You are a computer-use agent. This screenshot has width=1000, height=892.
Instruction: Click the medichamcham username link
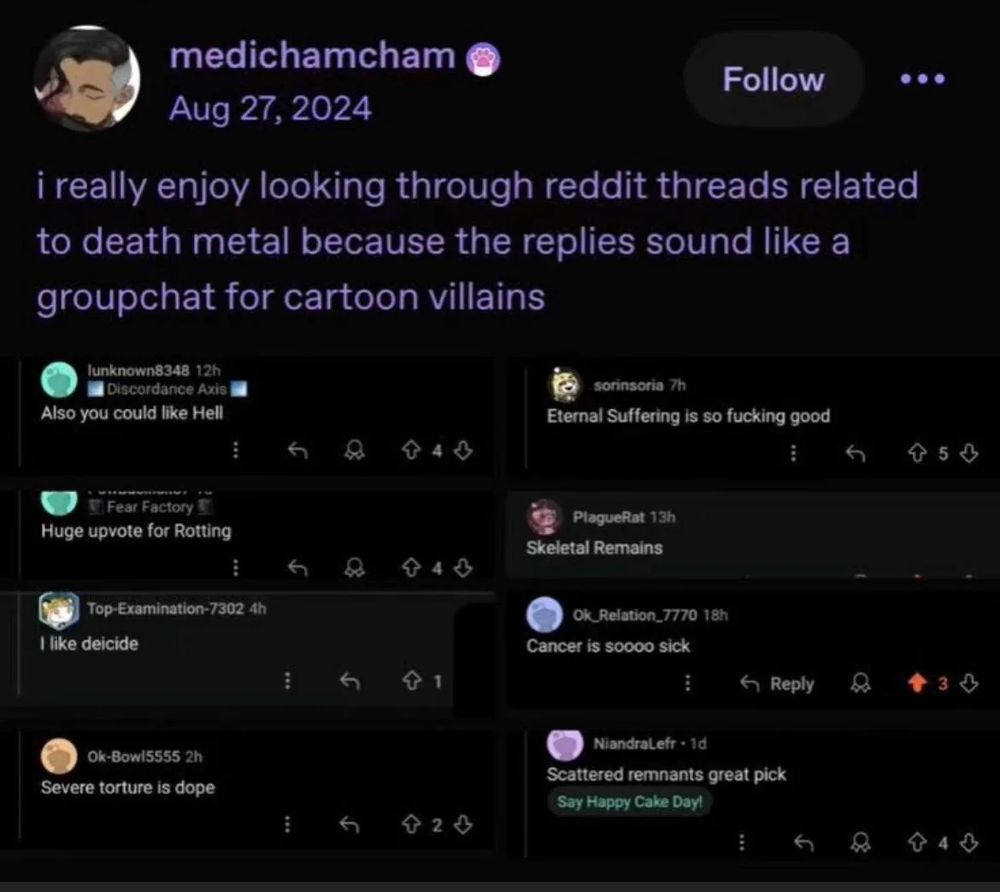[312, 56]
